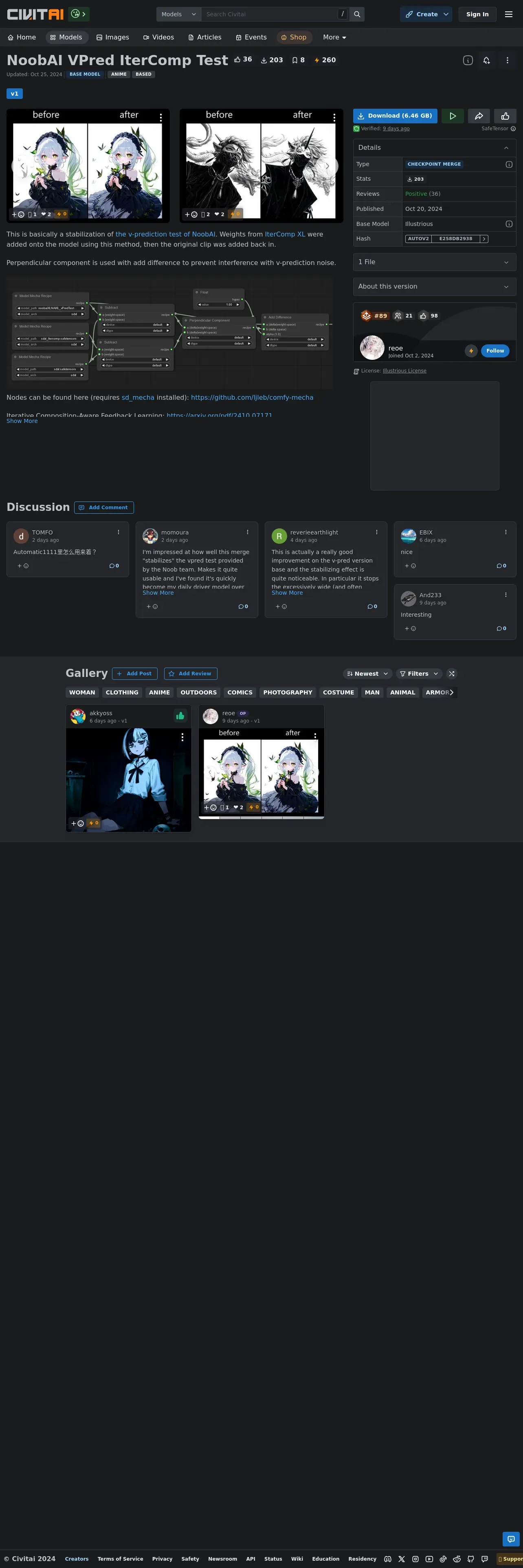Click the model info icon near title

pyautogui.click(x=468, y=60)
